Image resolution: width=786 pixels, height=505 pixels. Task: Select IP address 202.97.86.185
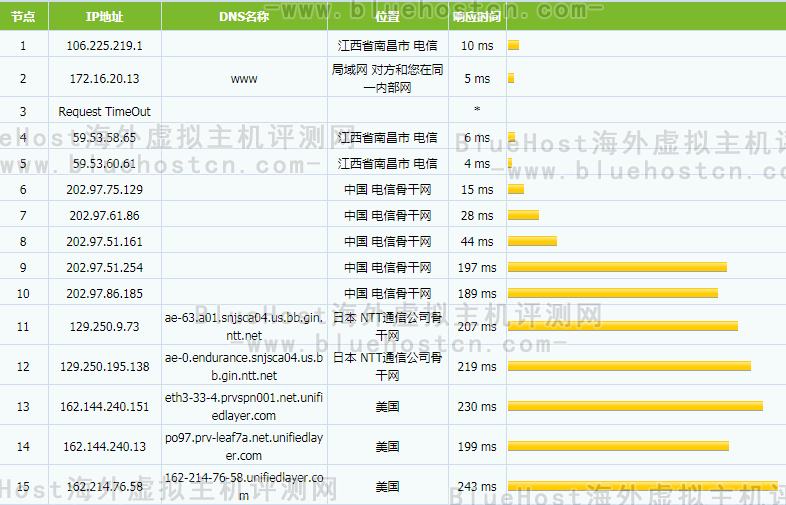pos(104,294)
